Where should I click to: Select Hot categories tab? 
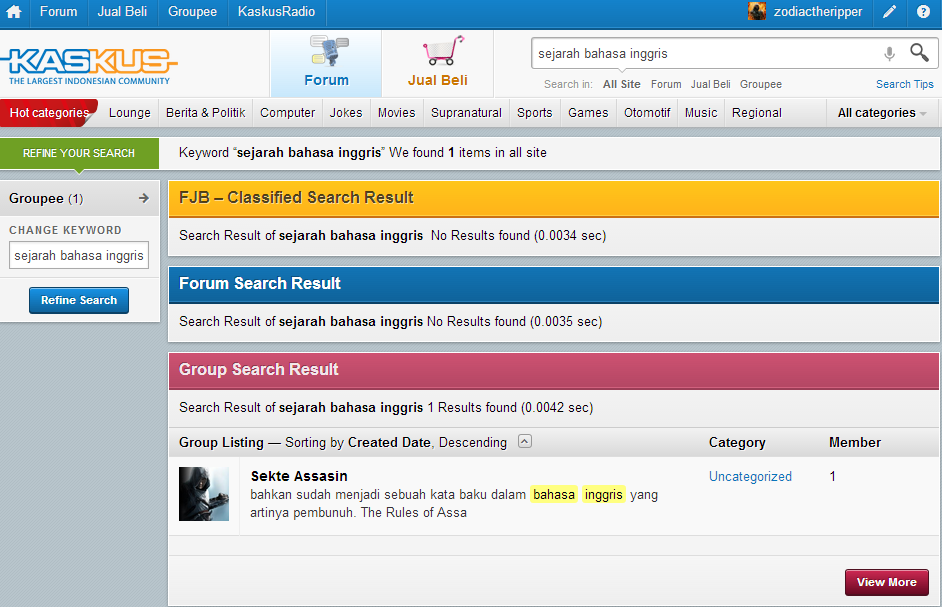49,113
